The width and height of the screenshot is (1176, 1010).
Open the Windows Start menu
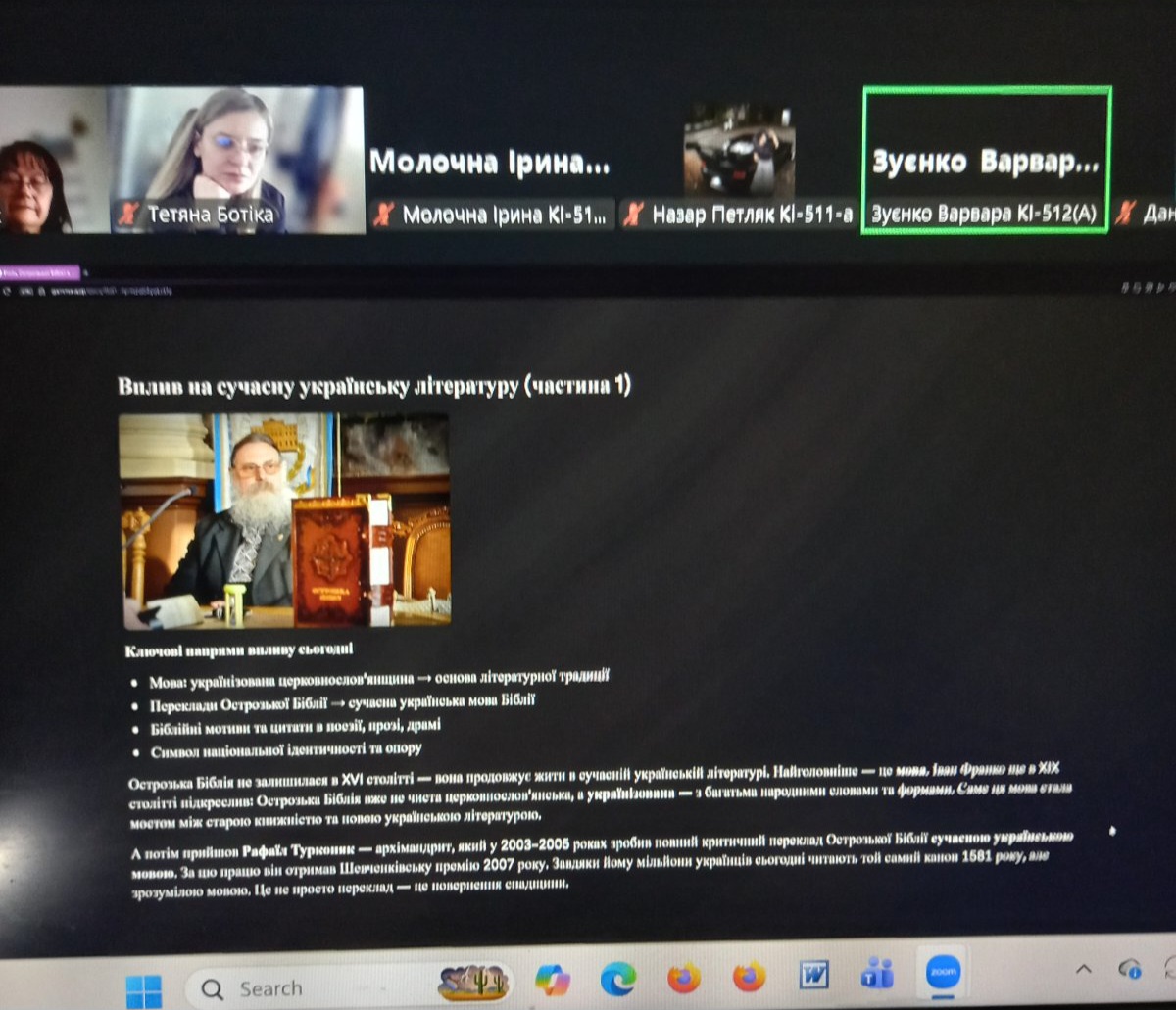tap(144, 989)
